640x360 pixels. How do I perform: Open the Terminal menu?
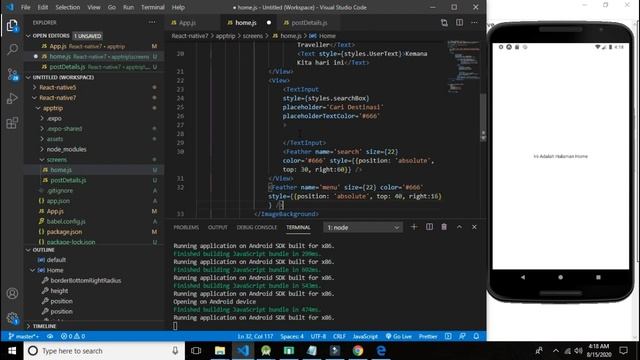click(153, 7)
